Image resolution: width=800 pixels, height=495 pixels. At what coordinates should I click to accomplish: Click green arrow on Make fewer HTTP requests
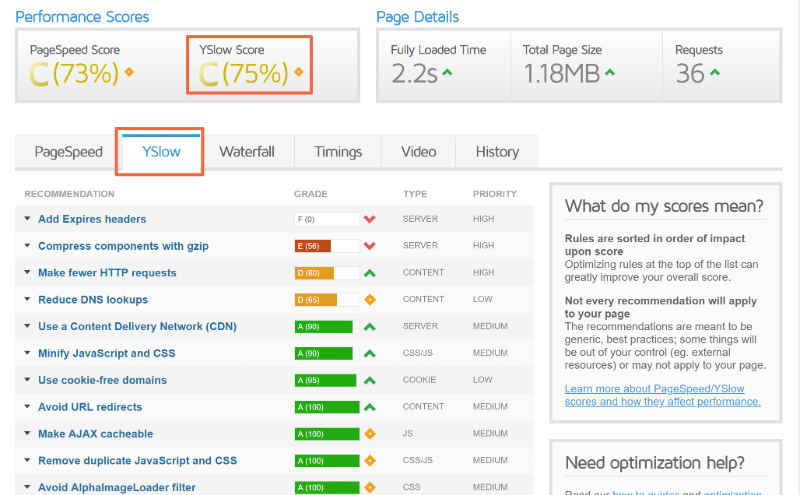[369, 273]
